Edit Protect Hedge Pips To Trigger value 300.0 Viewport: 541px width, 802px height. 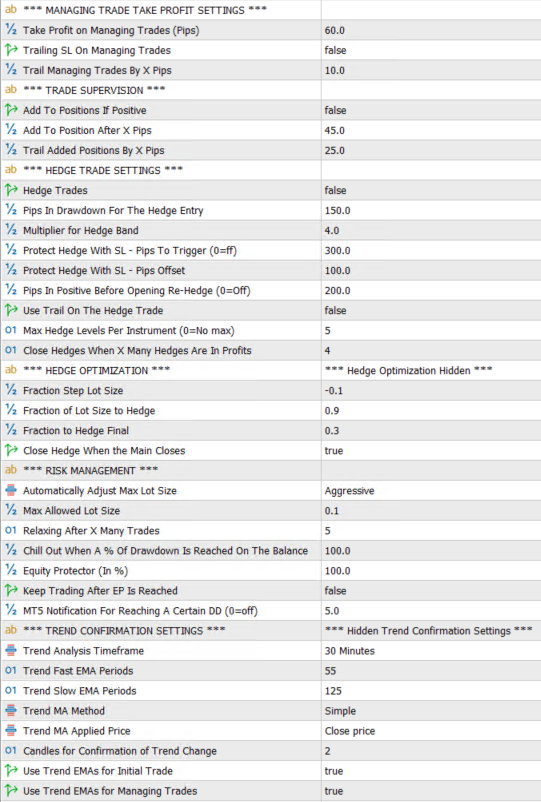(337, 250)
